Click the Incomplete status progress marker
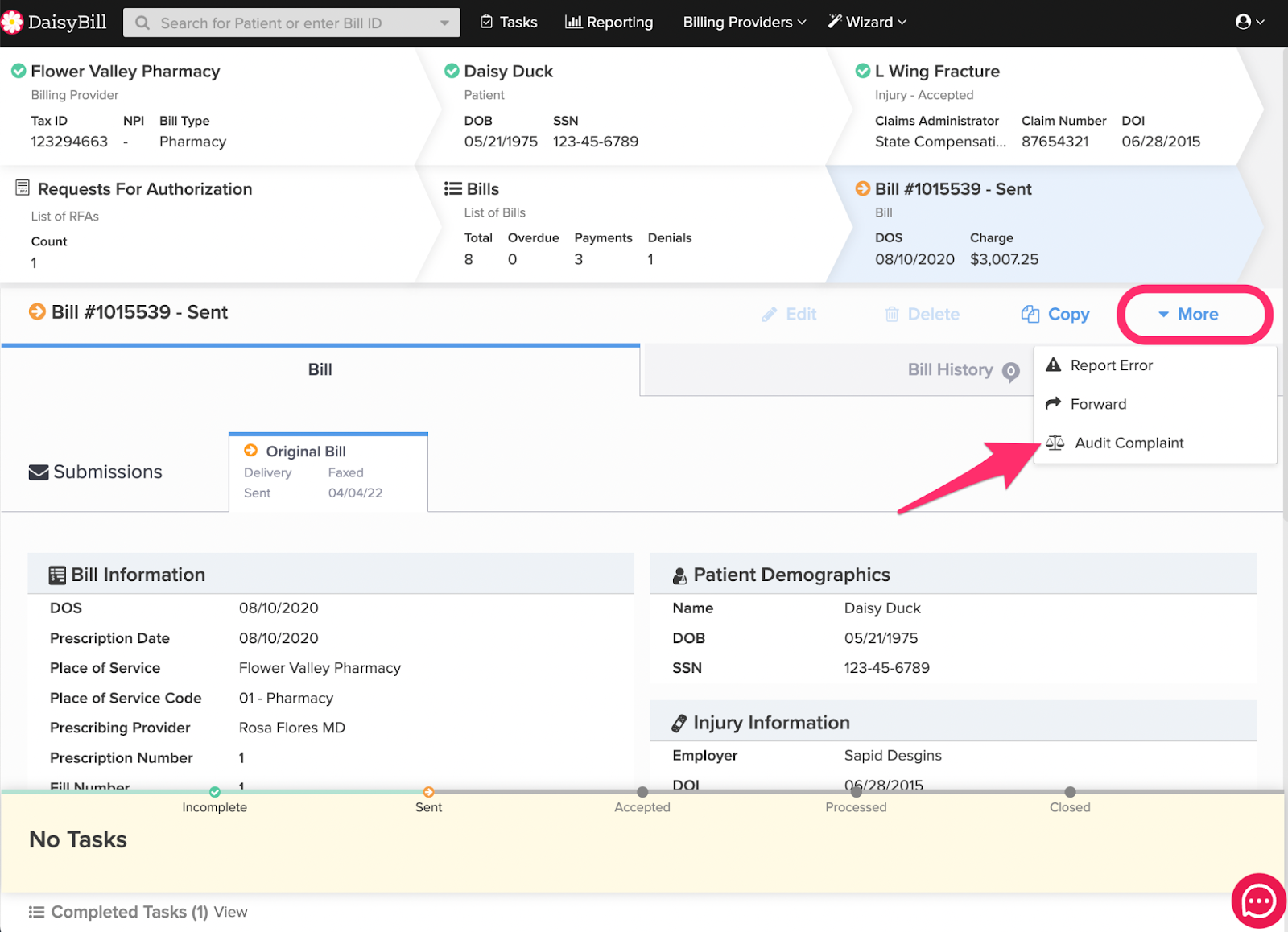1288x932 pixels. pyautogui.click(x=215, y=792)
